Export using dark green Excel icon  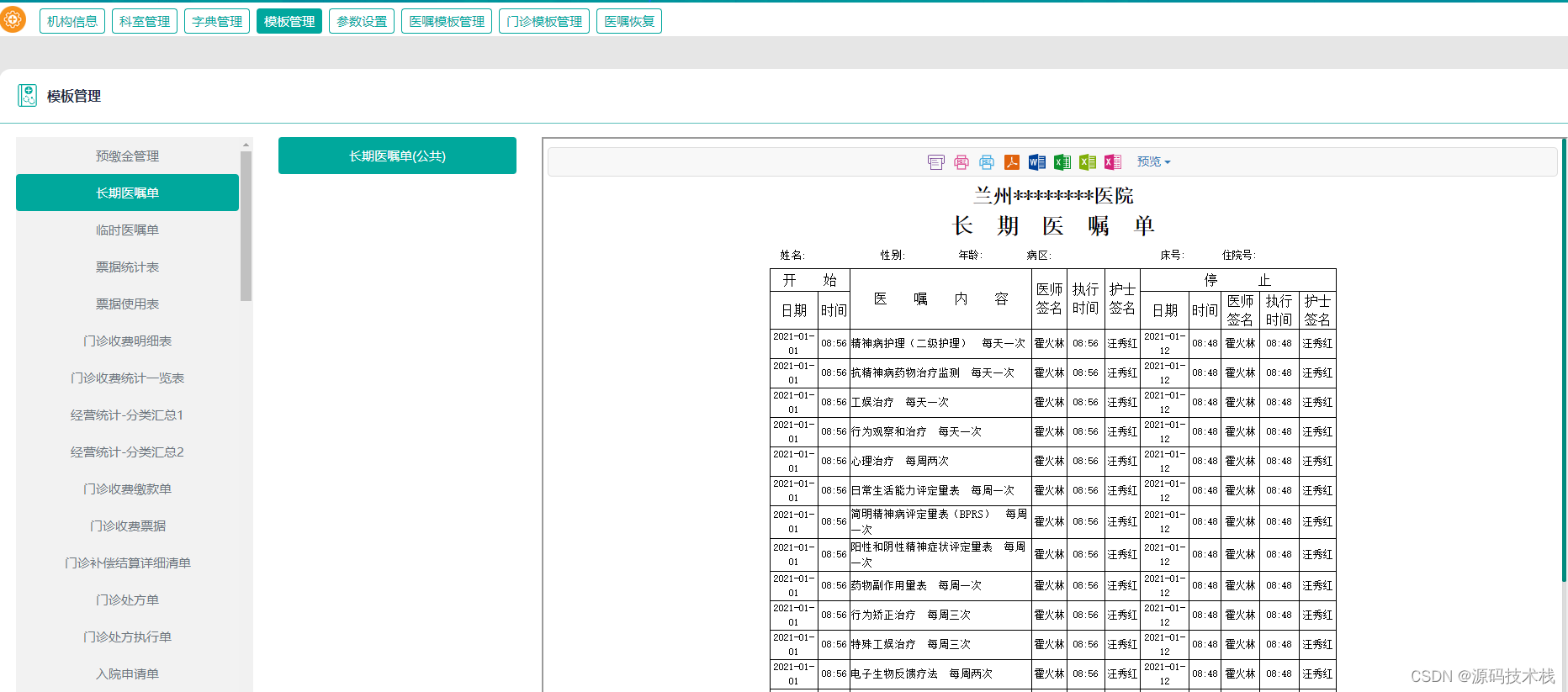coord(1062,161)
